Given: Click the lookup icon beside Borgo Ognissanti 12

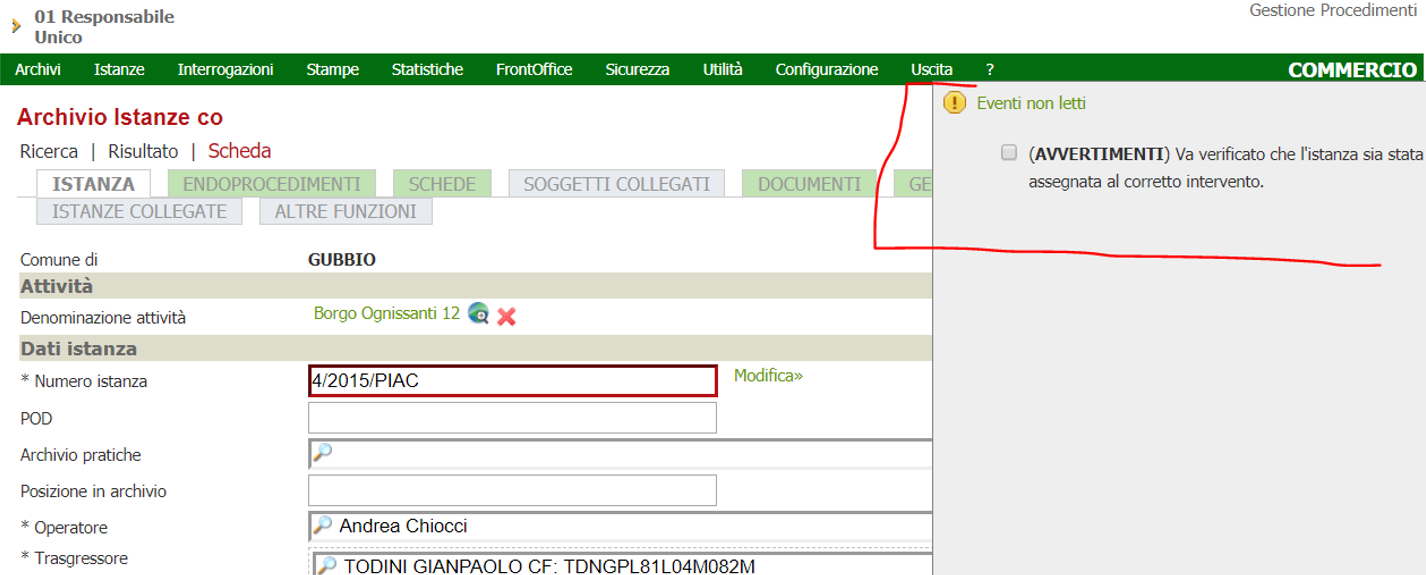Looking at the screenshot, I should coord(478,314).
